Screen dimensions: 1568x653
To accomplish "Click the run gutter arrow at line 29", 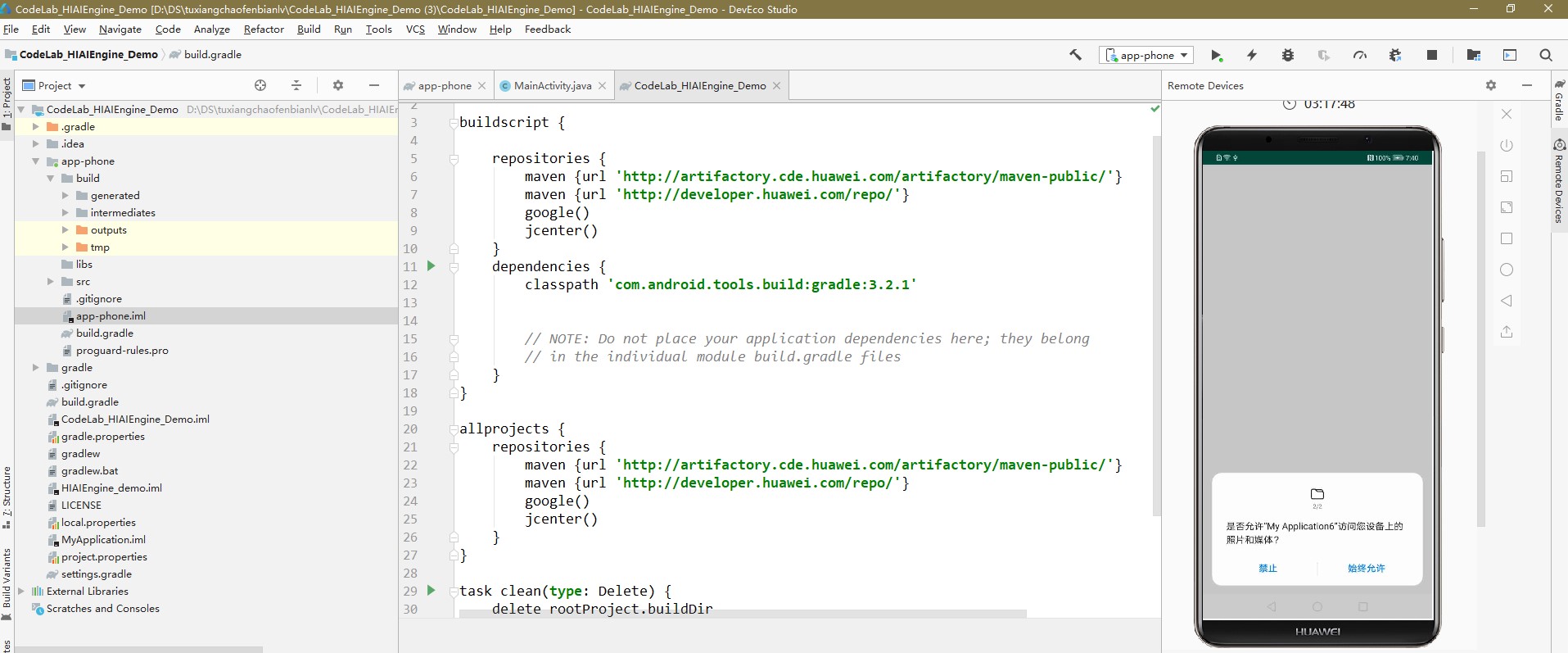I will tap(432, 591).
